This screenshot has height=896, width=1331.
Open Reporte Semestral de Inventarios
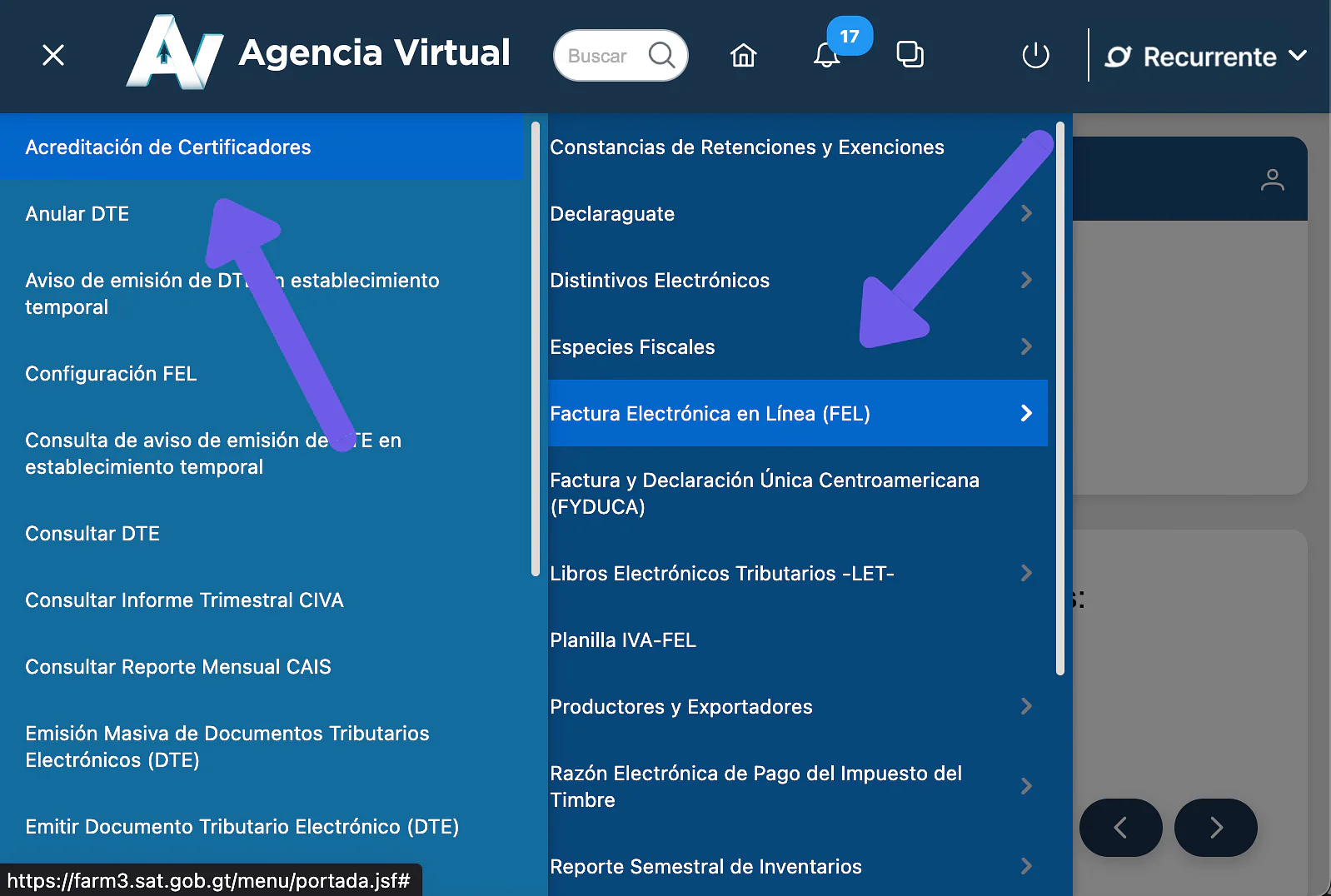tap(798, 866)
